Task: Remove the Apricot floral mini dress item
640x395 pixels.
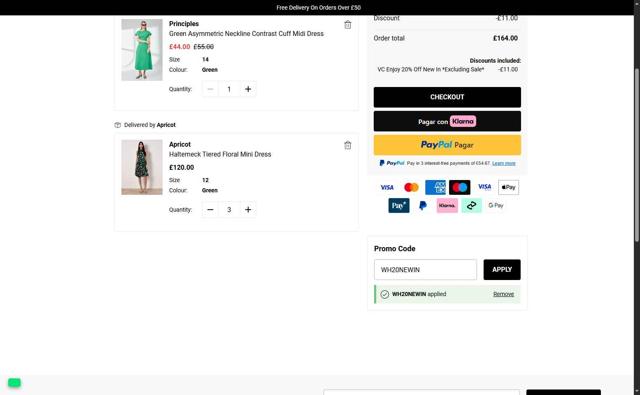Action: coord(347,145)
